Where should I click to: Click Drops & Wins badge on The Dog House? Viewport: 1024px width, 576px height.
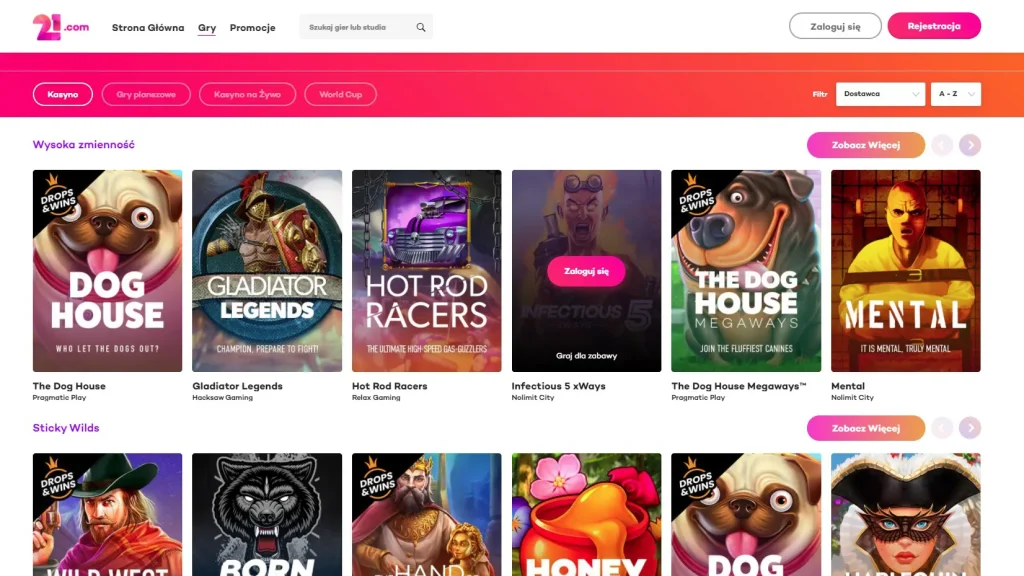[57, 196]
